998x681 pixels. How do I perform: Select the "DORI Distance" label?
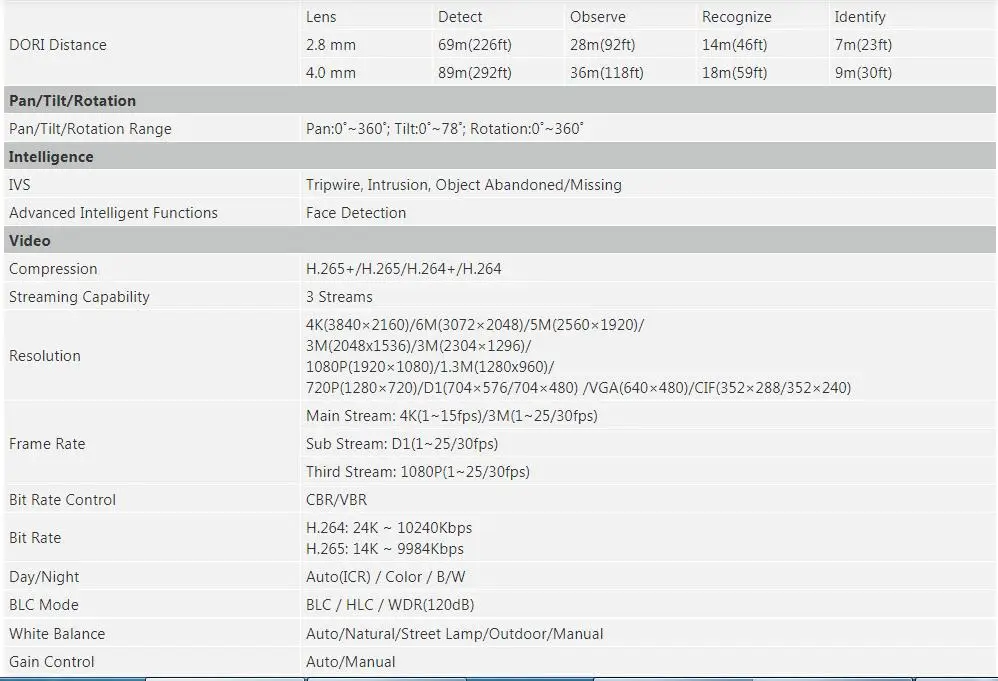pyautogui.click(x=58, y=45)
